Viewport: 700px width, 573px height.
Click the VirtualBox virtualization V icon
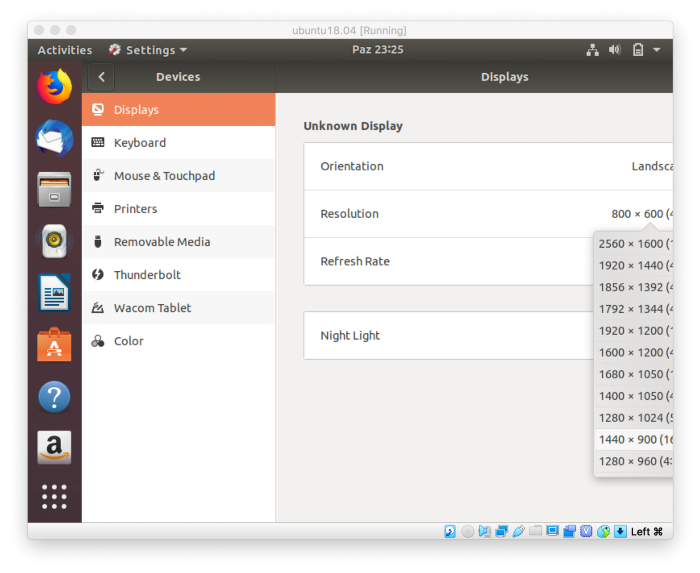(586, 531)
